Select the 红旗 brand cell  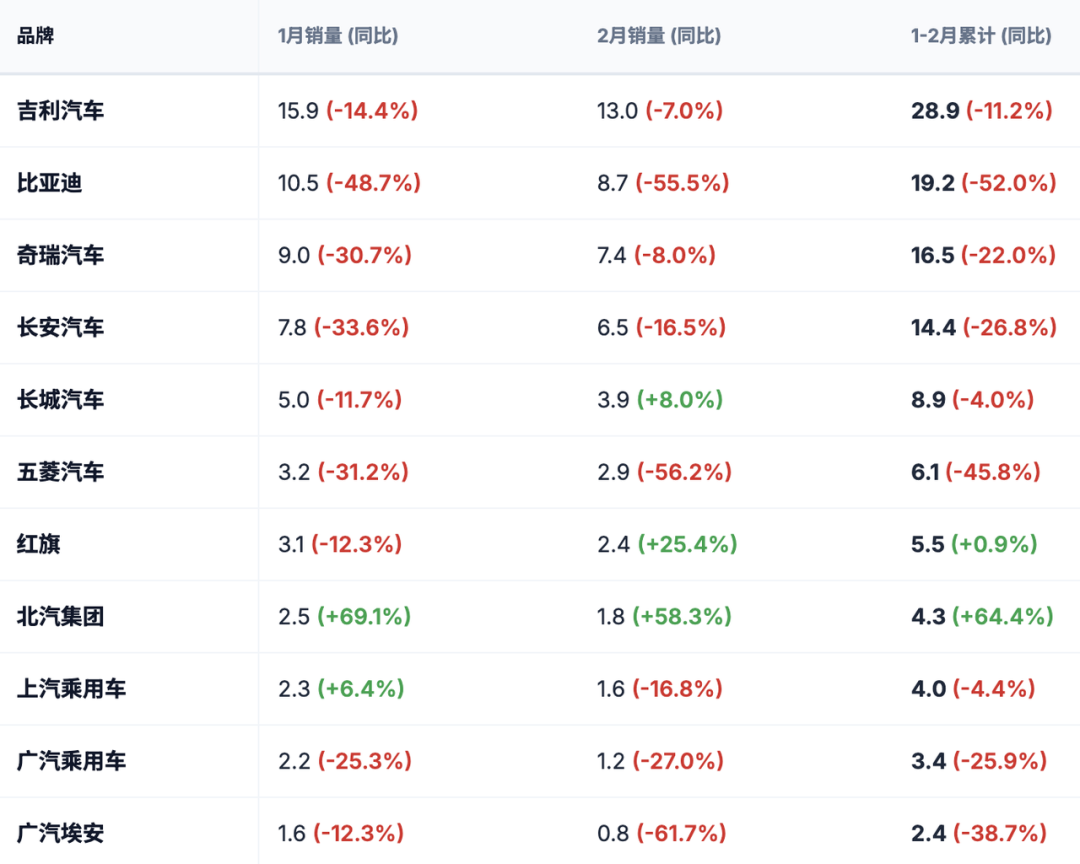38,544
